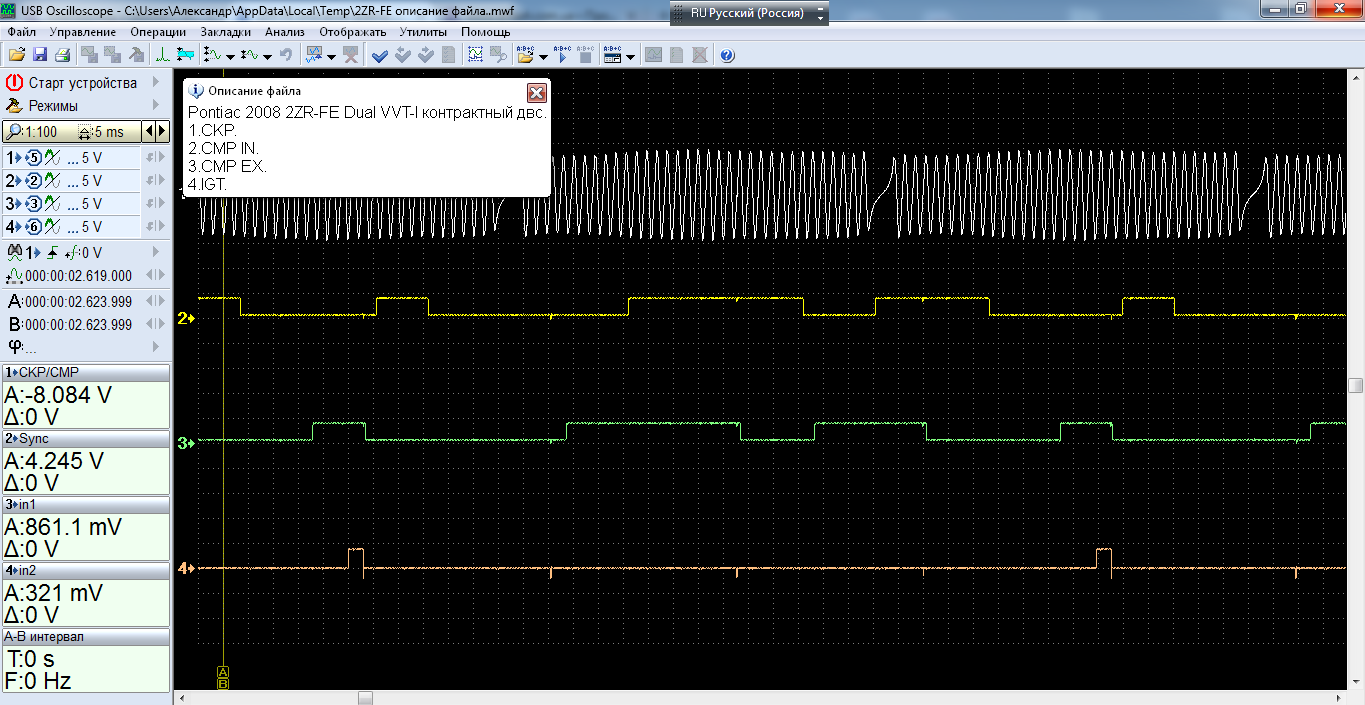Open the Анализ menu
The image size is (1365, 705).
click(x=284, y=32)
